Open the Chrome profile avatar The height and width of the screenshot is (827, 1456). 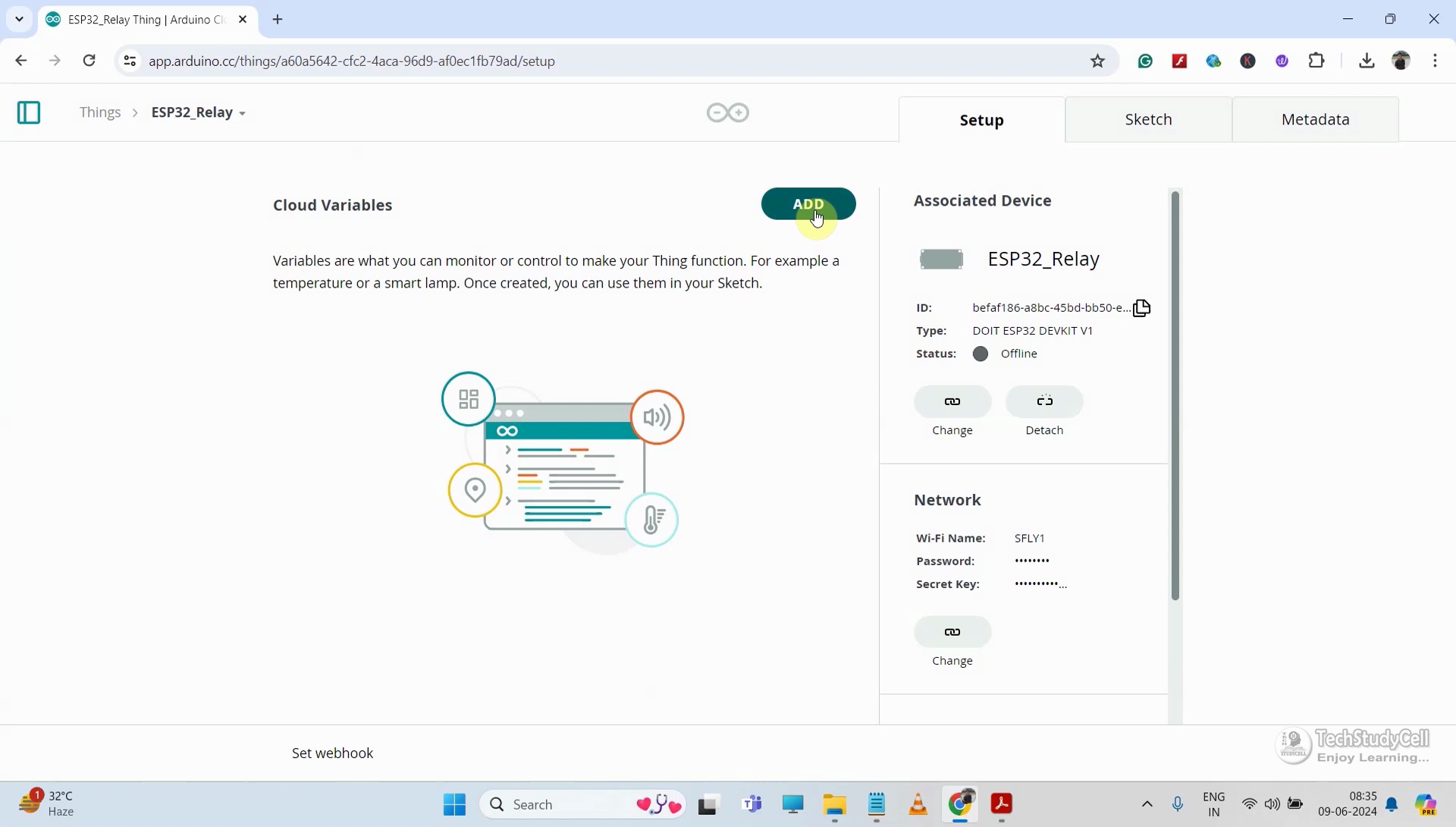click(x=1401, y=61)
